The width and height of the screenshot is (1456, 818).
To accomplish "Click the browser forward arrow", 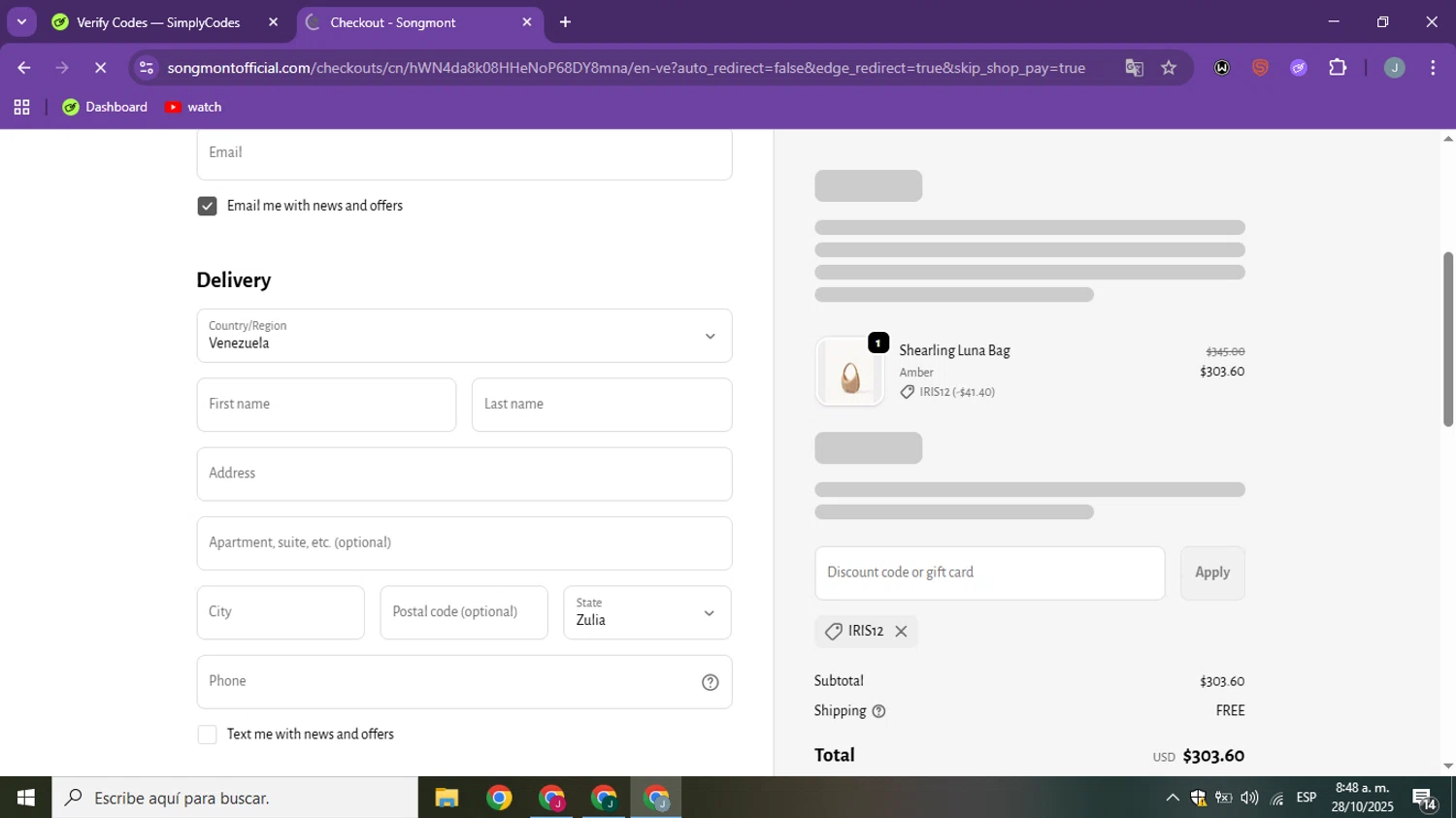I will pos(62,68).
